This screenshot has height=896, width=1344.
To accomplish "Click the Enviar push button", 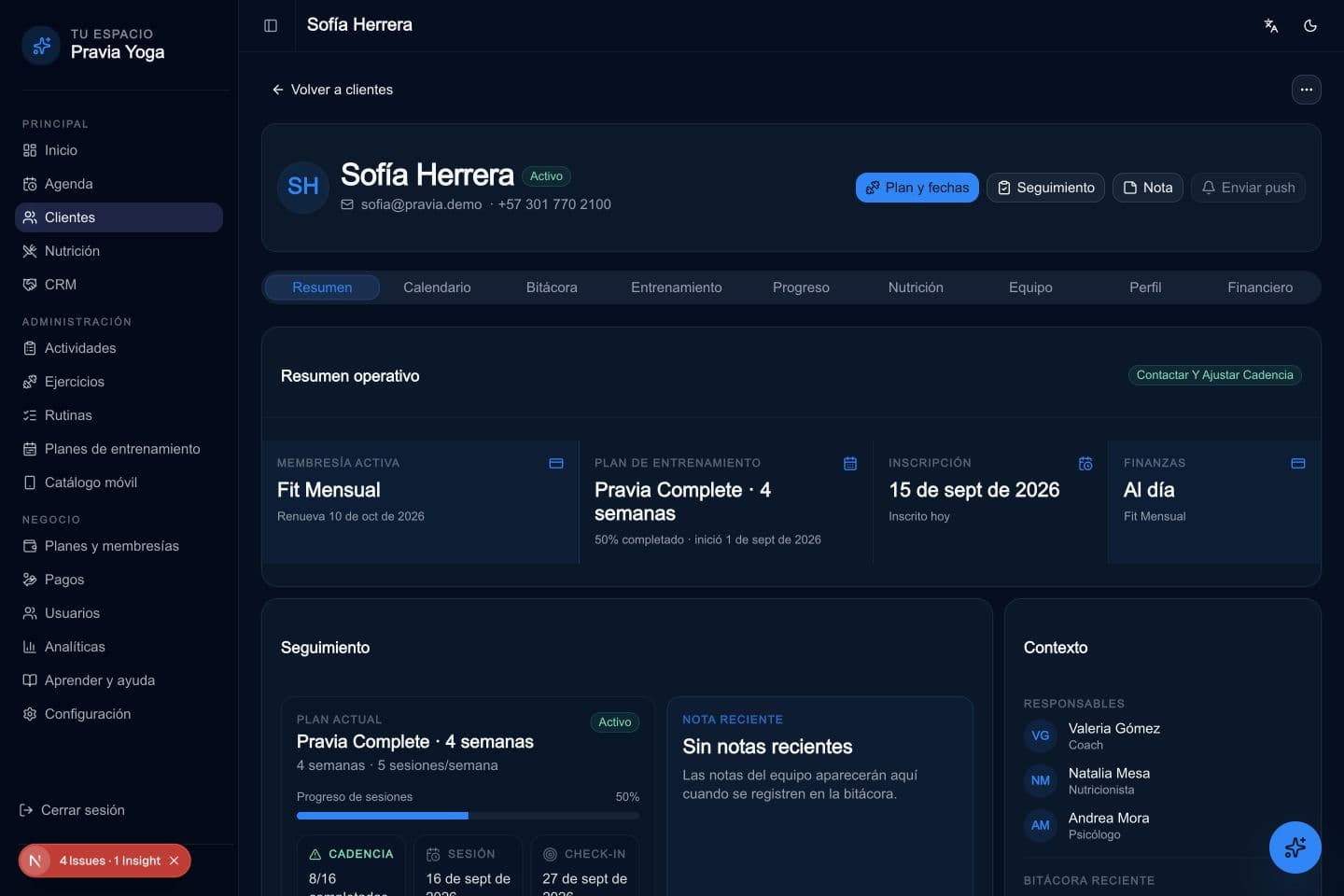I will [1248, 188].
